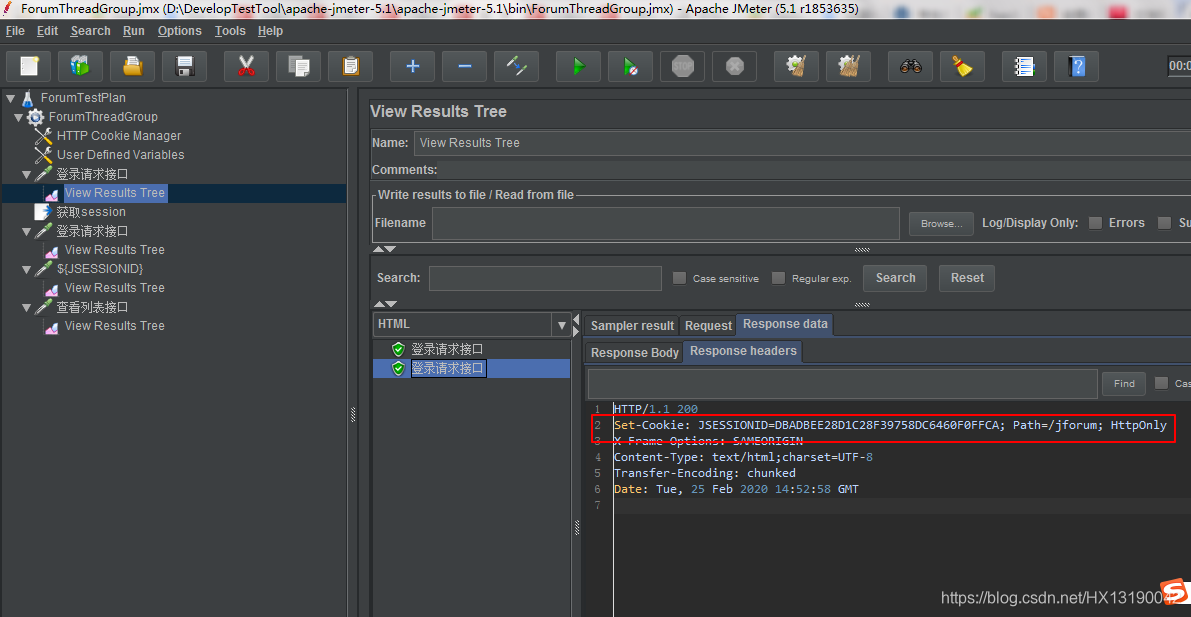Toggle the Case sensitive checkbox

click(680, 278)
